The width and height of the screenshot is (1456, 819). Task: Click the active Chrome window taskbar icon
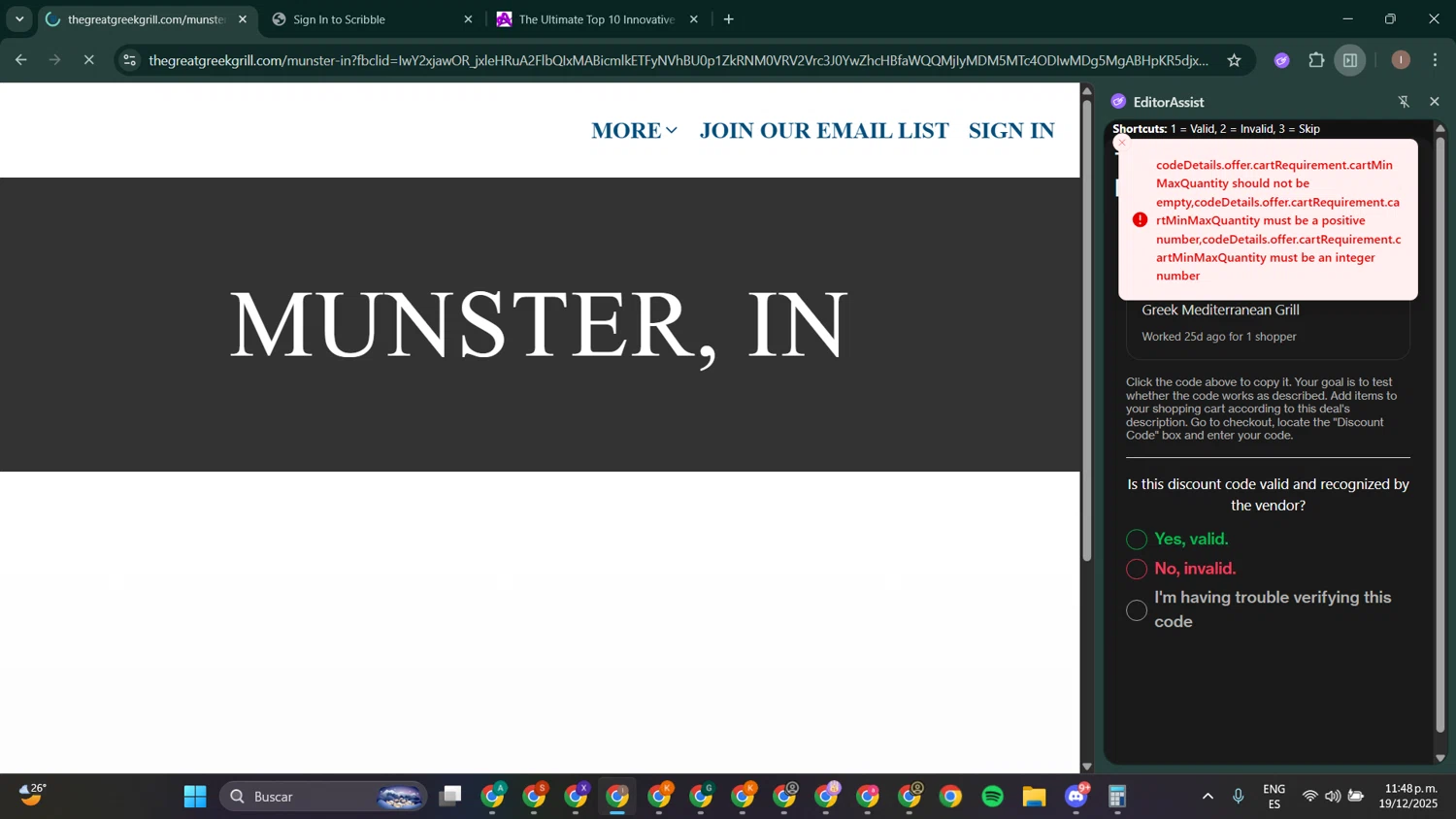[x=617, y=797]
